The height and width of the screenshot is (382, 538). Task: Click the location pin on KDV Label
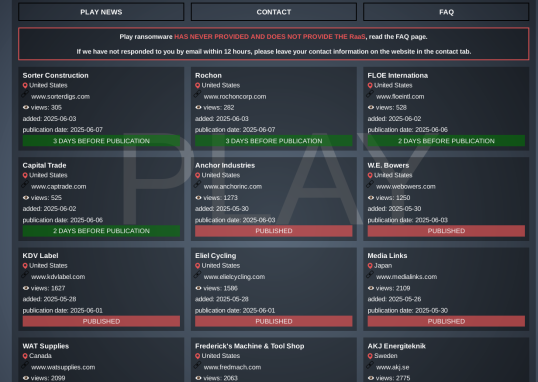pyautogui.click(x=25, y=266)
